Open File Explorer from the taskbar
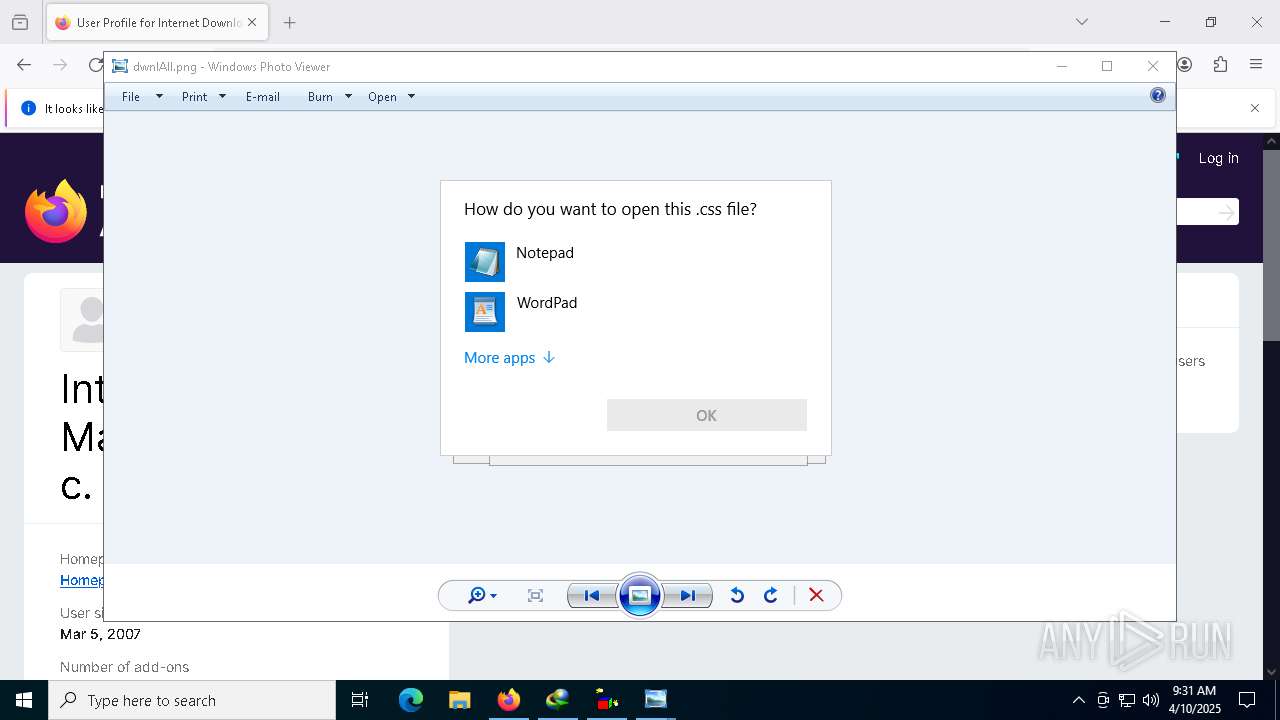This screenshot has width=1280, height=720. 459,700
